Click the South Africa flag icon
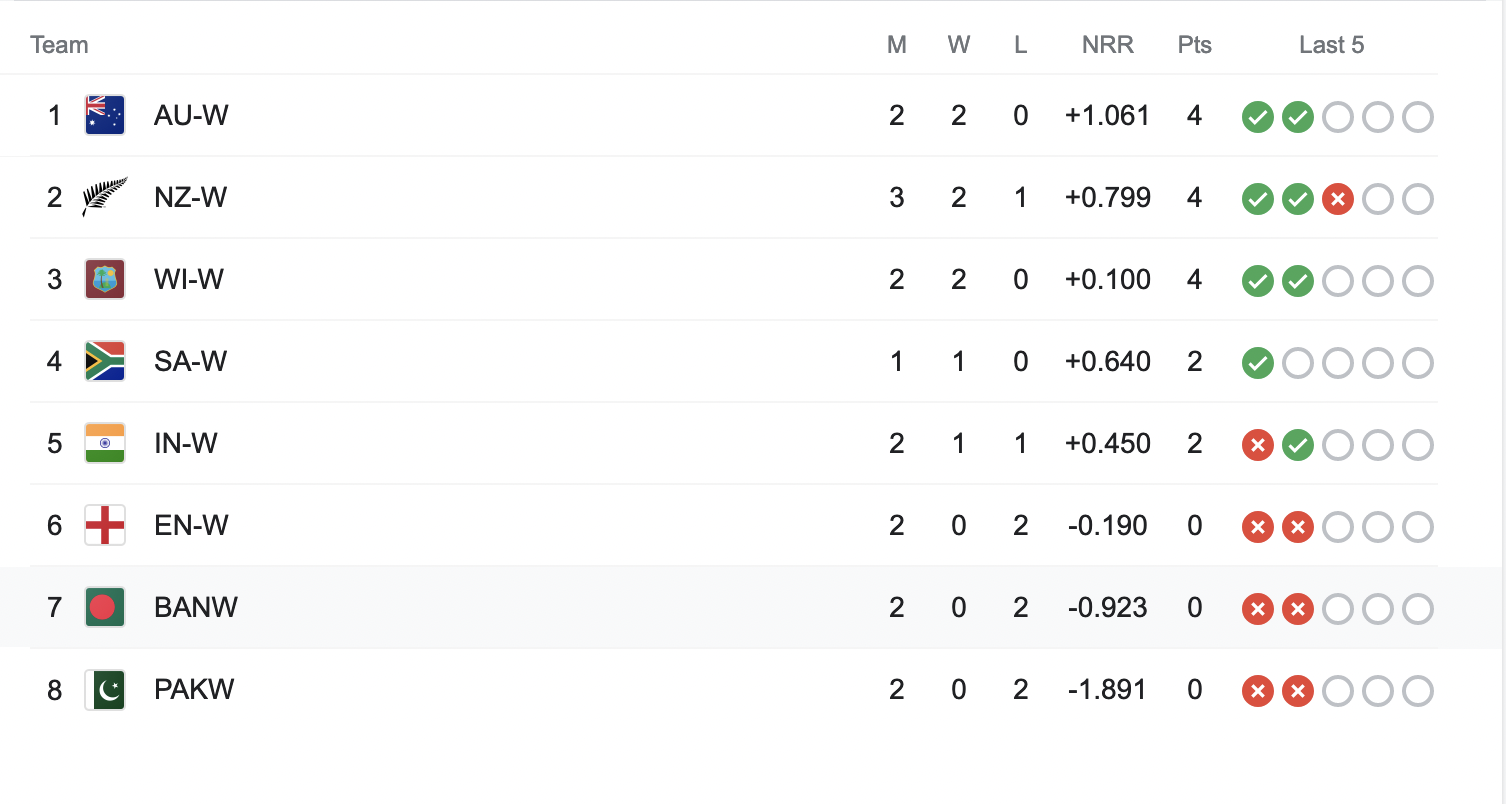 105,362
